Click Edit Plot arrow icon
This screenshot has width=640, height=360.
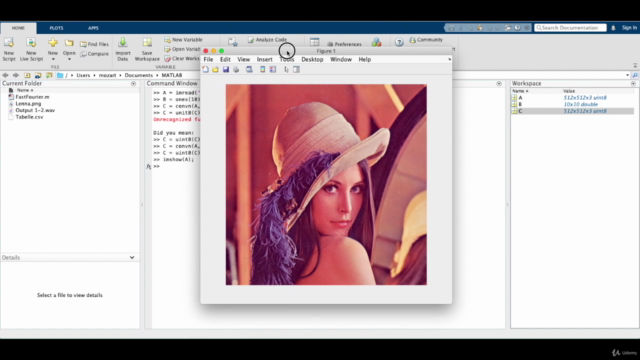pyautogui.click(x=287, y=70)
